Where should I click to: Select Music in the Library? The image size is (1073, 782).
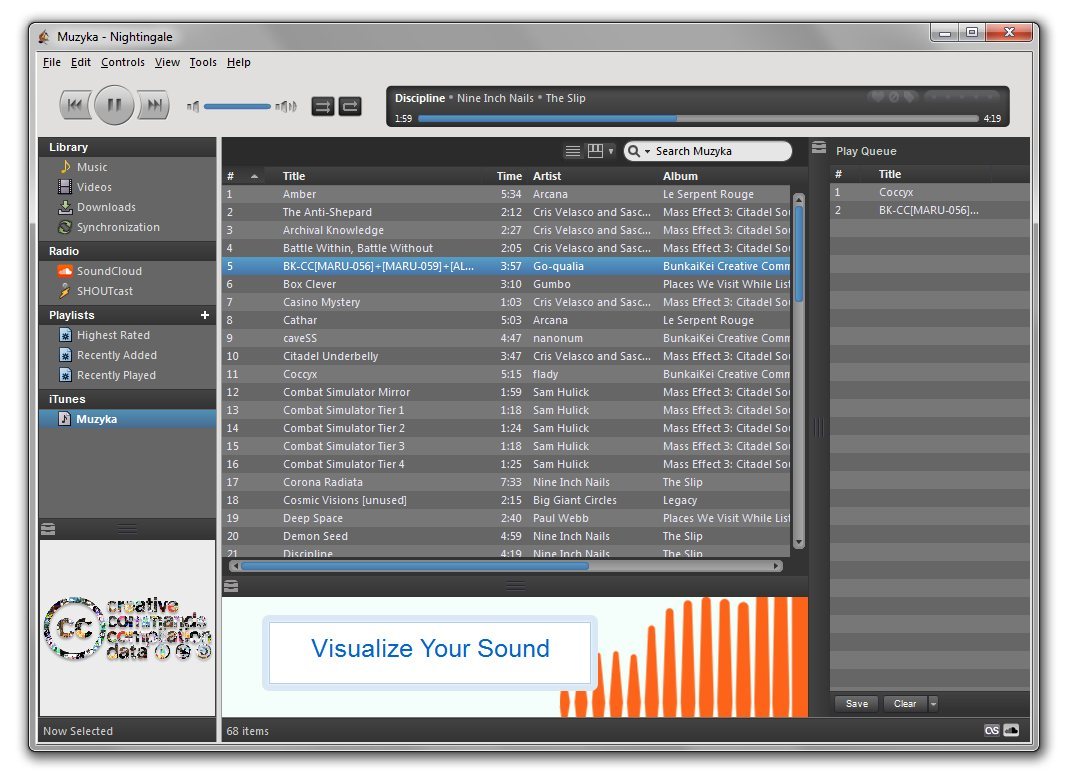[x=127, y=167]
